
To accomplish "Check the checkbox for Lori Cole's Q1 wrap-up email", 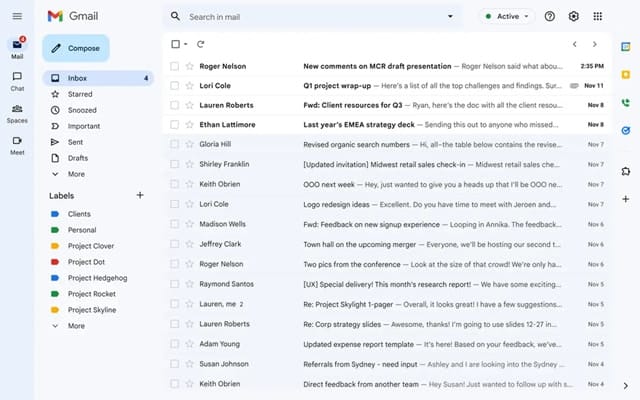I will (175, 86).
